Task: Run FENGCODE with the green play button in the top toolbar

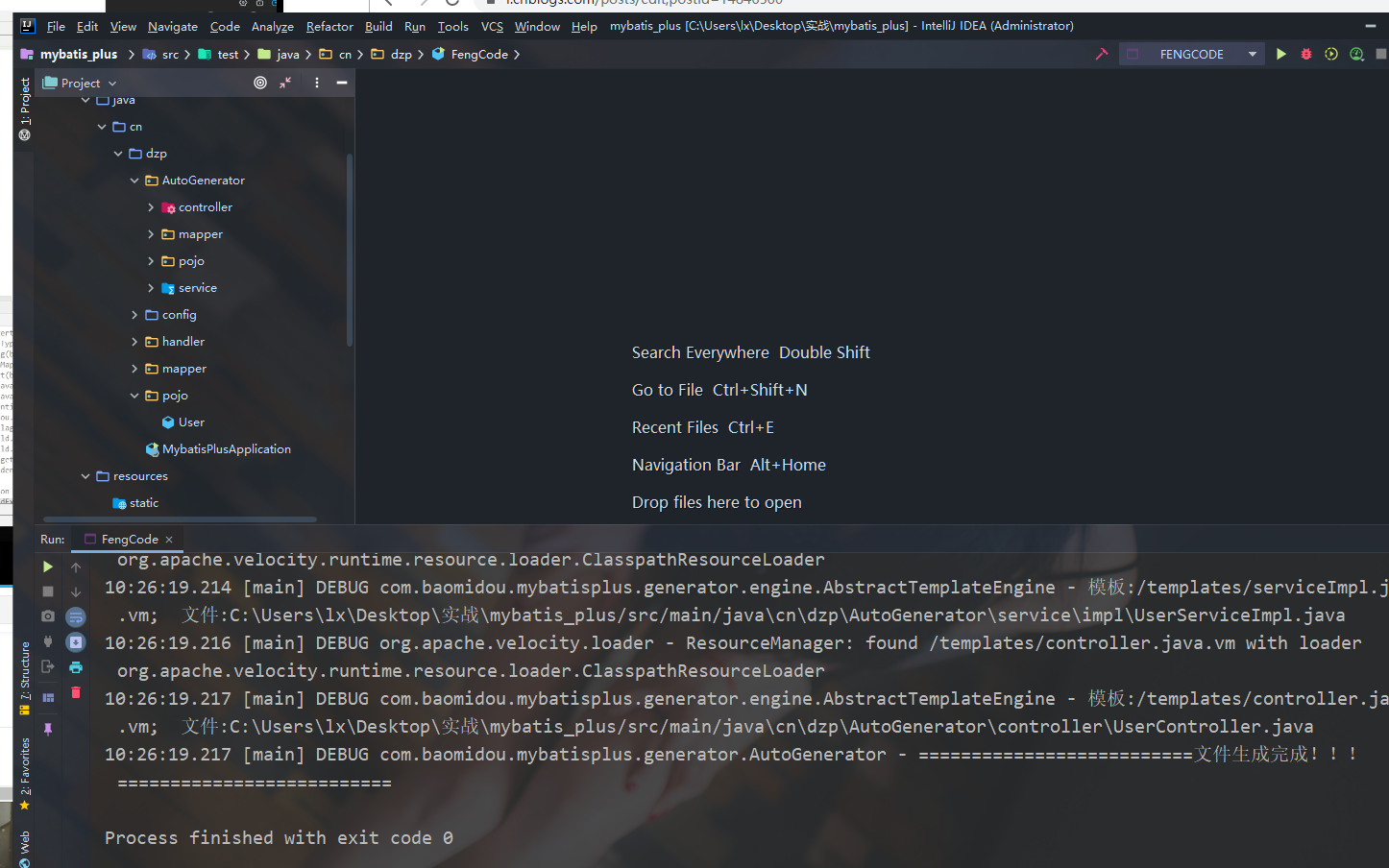Action: 1280,54
